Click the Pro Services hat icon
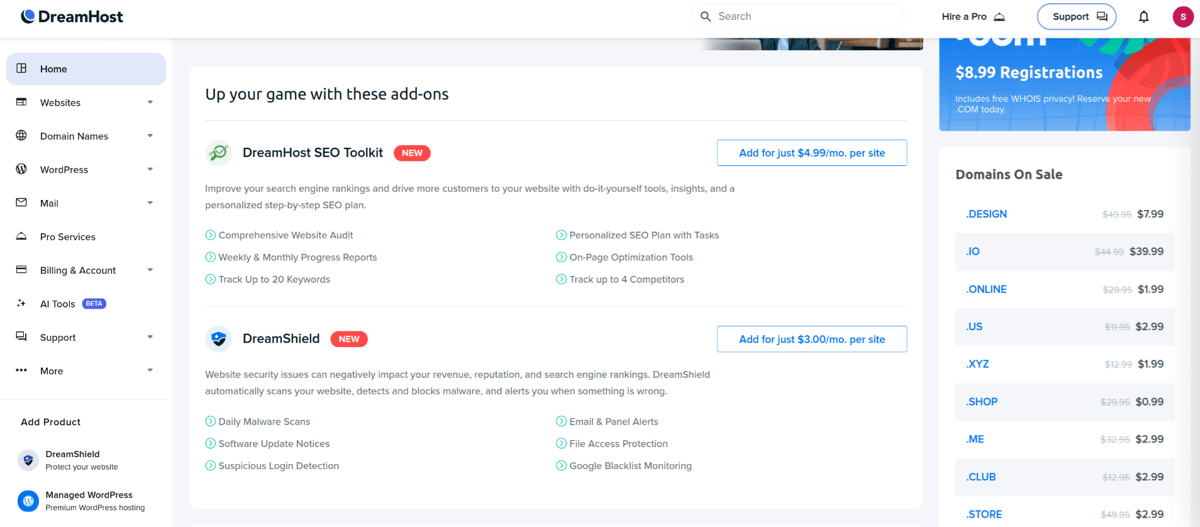Viewport: 1200px width, 527px height. [x=21, y=236]
